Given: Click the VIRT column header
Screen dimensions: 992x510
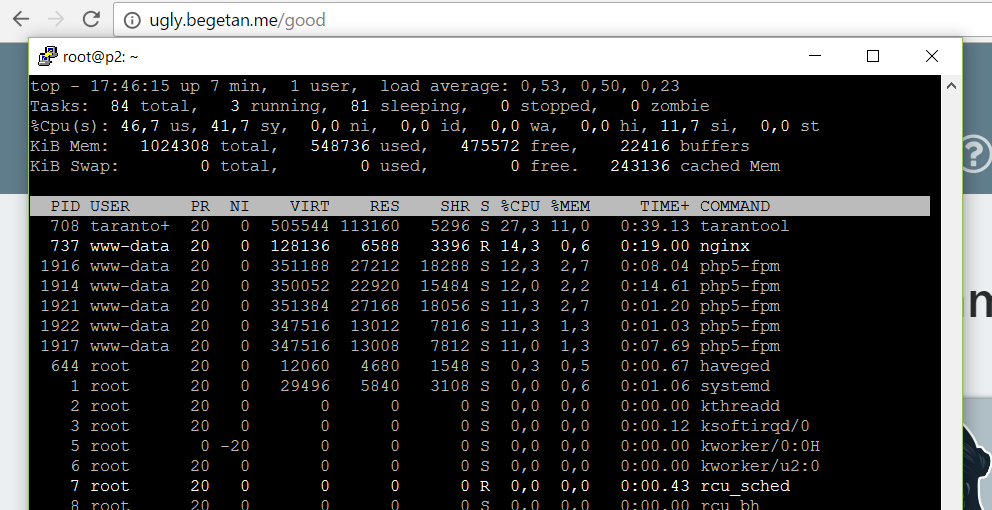Looking at the screenshot, I should 309,206.
